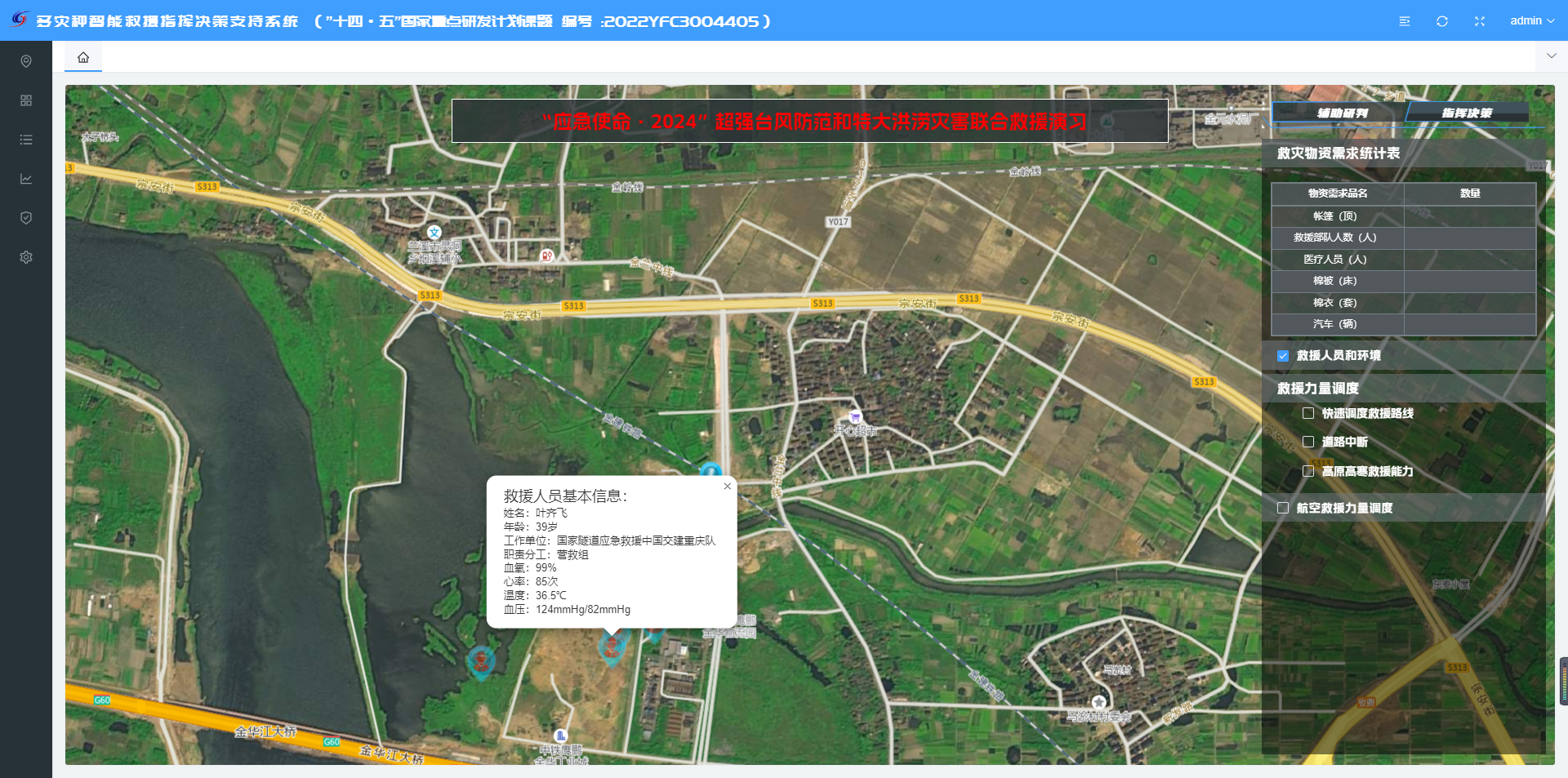Click the location pin sidebar icon

point(26,61)
